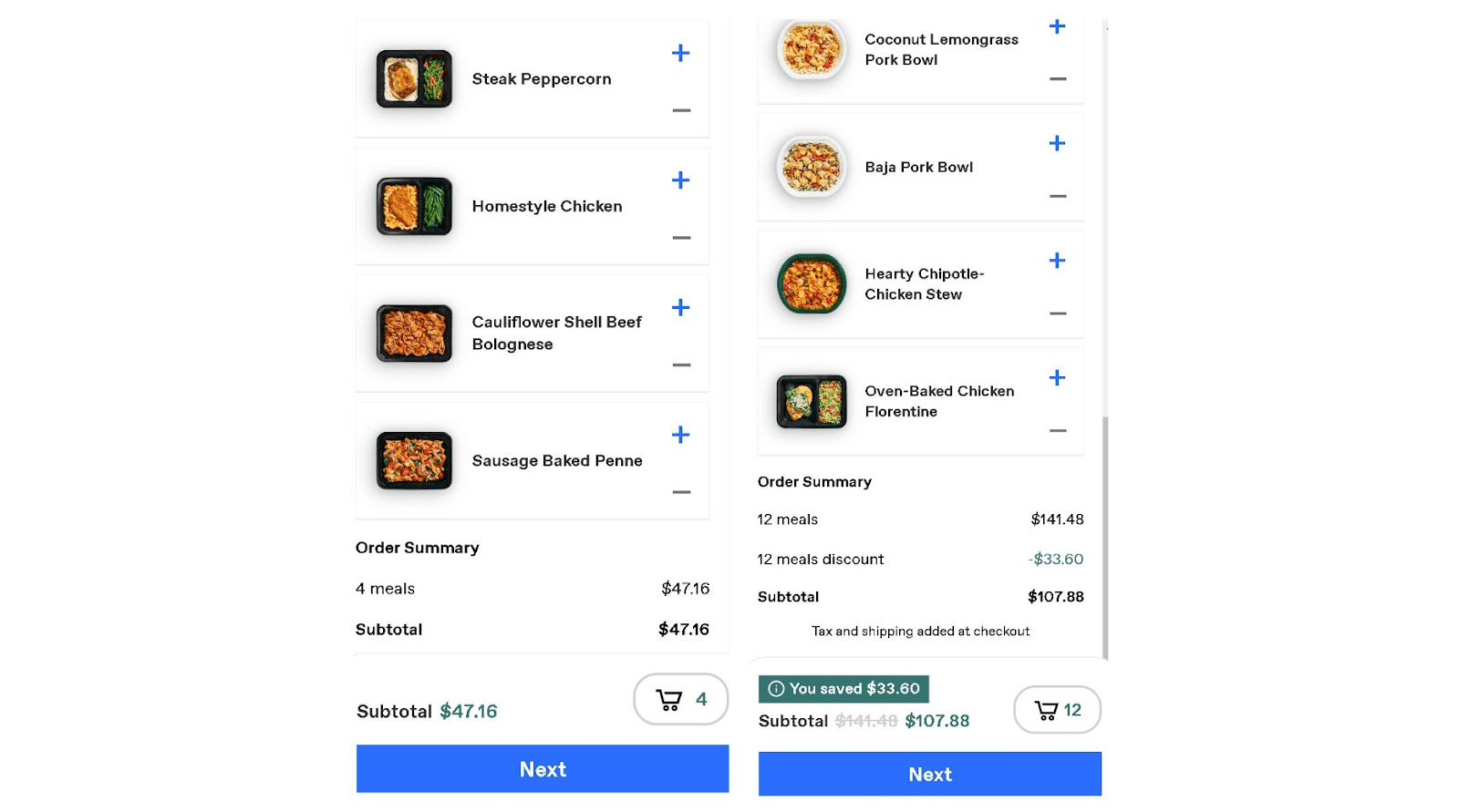Select the Hearty Chipotle-Chicken Stew thumbnail

point(812,283)
